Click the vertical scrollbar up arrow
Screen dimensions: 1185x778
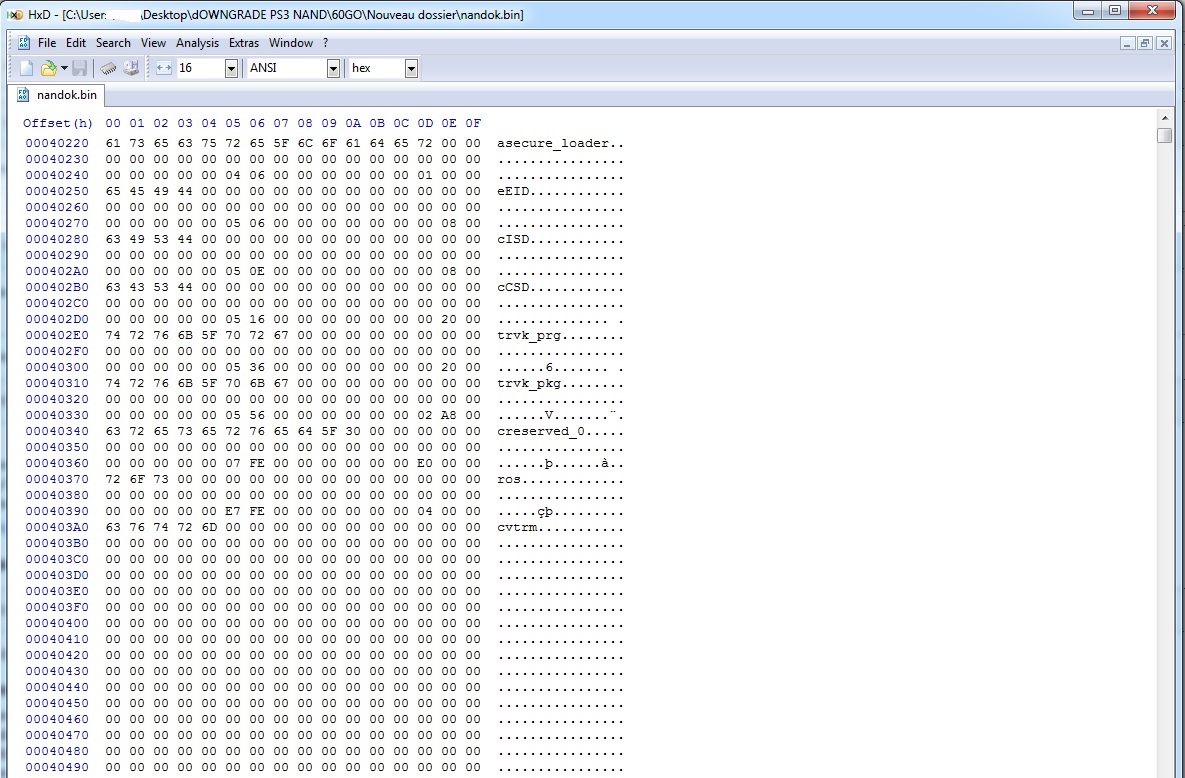[x=1164, y=120]
